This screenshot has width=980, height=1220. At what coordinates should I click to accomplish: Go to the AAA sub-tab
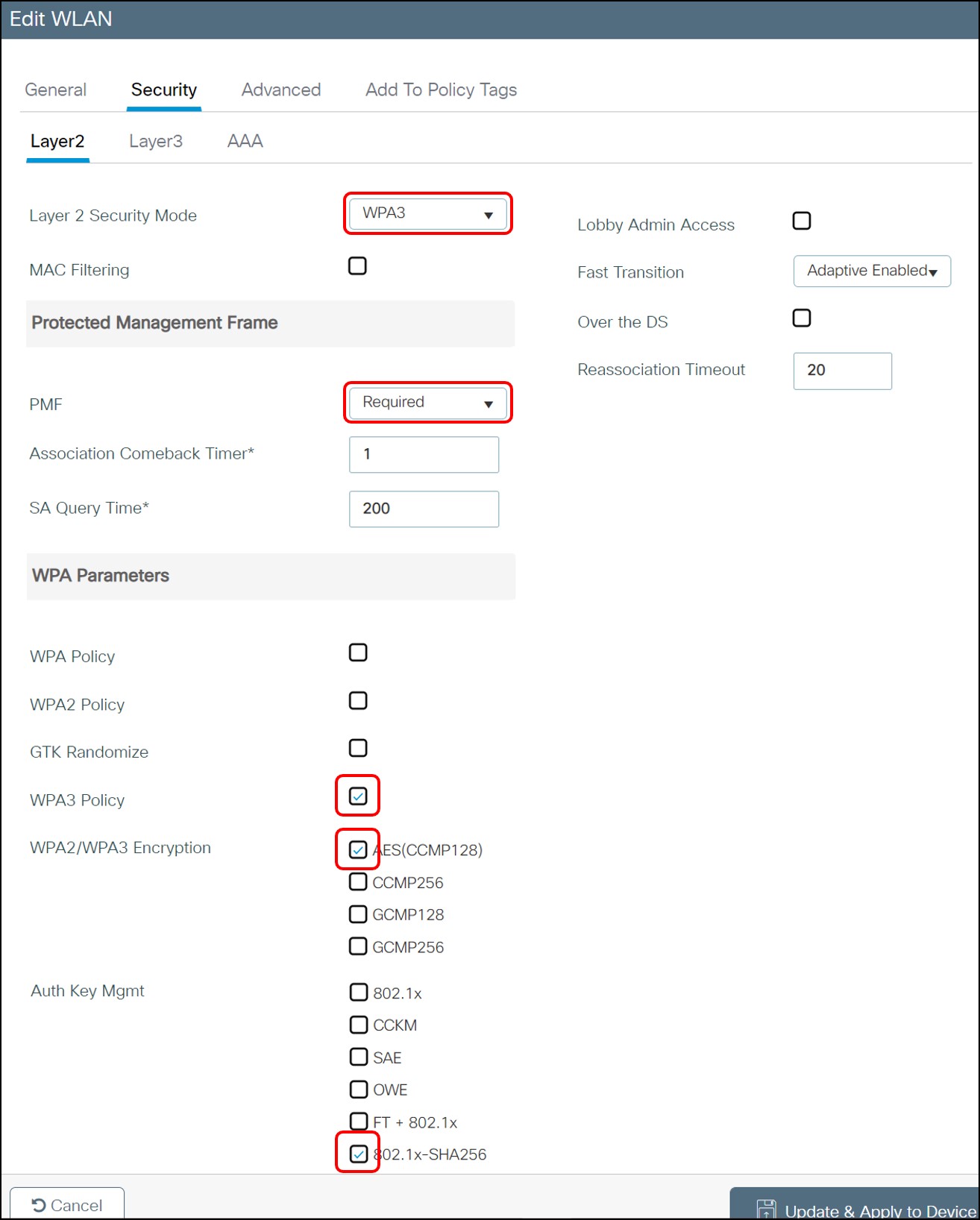click(x=245, y=141)
